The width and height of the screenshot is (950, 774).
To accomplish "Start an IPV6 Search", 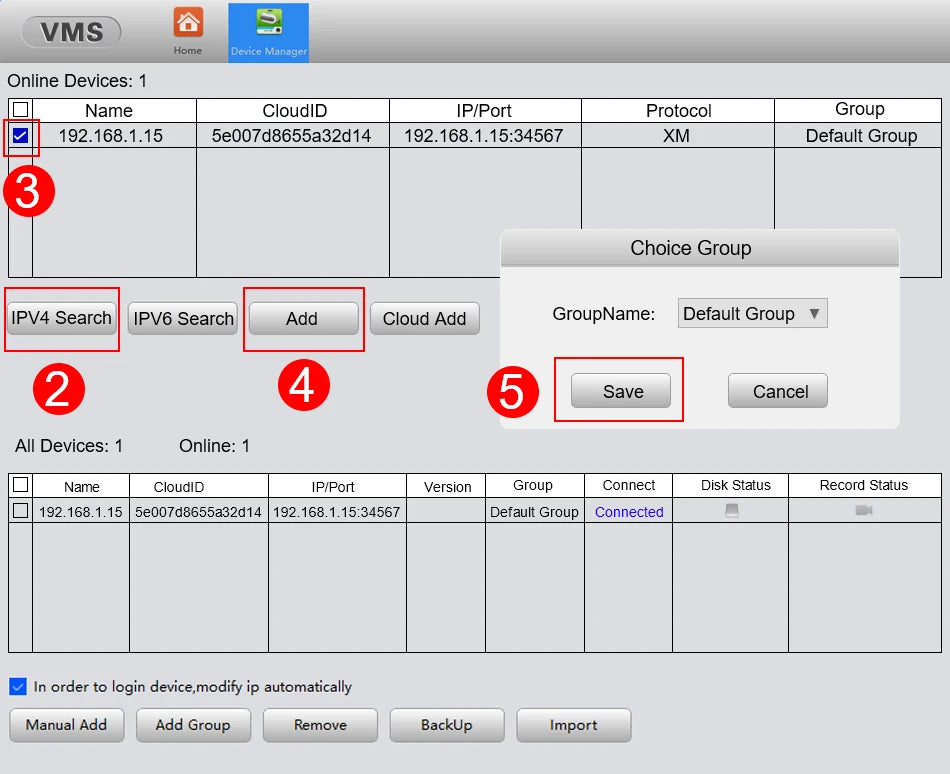I will tap(183, 319).
